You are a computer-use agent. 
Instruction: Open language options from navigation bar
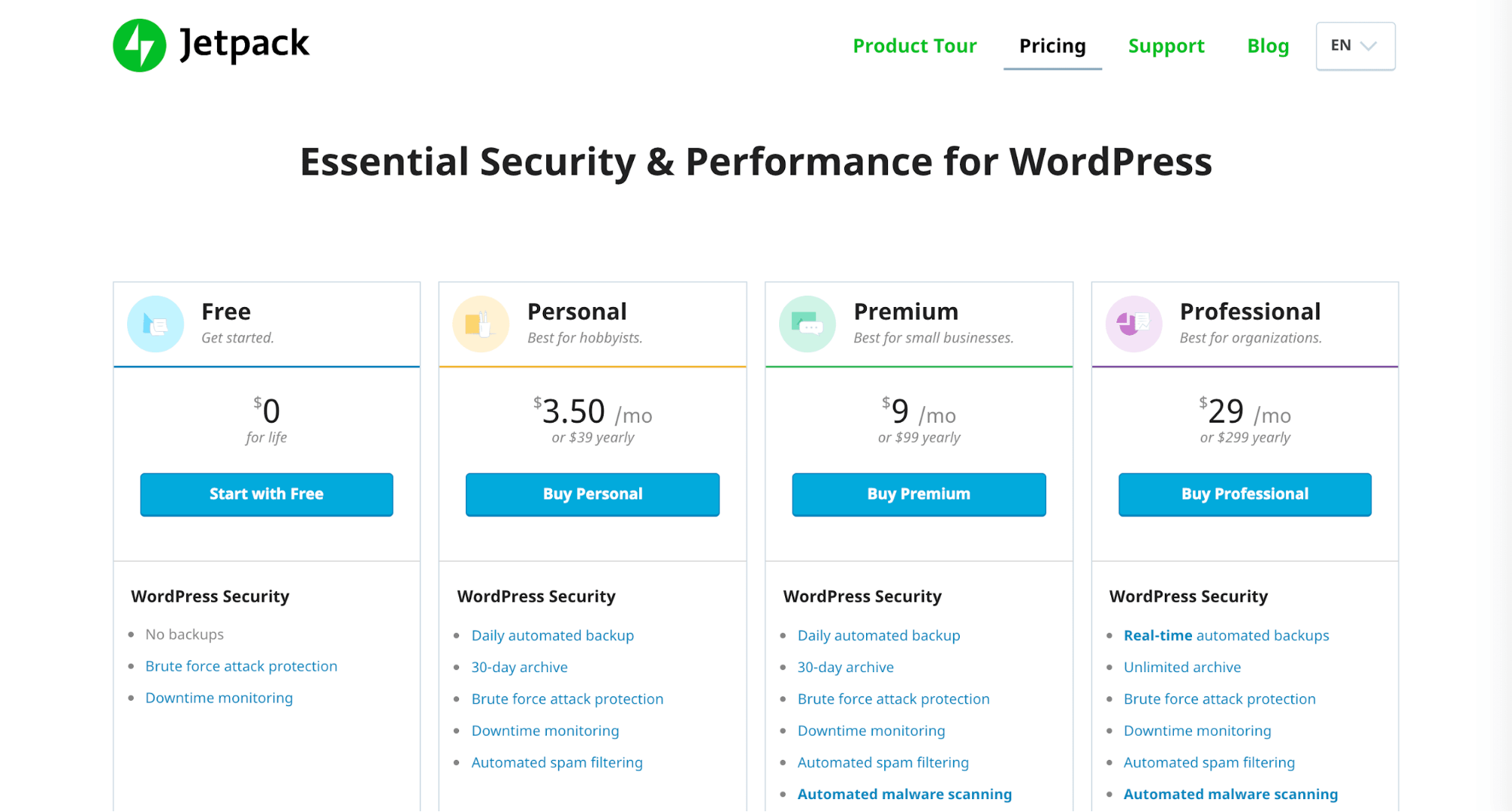[x=1355, y=46]
